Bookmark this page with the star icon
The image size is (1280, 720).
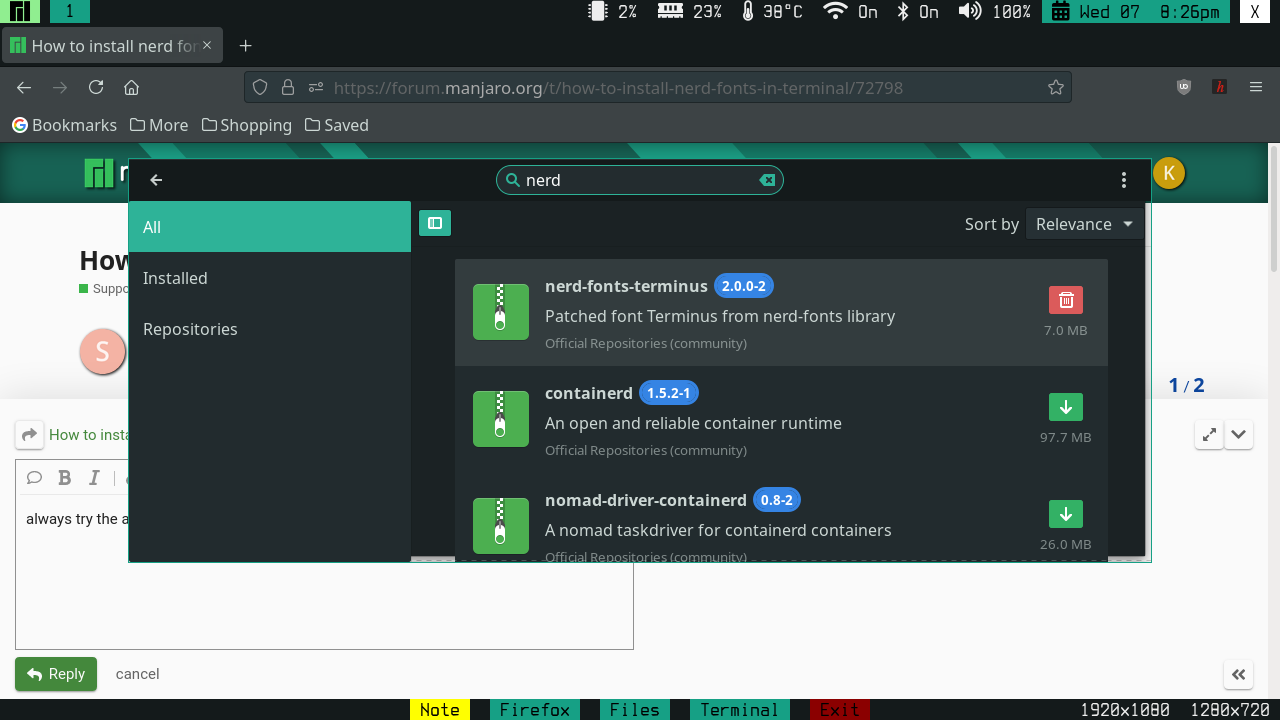point(1055,88)
